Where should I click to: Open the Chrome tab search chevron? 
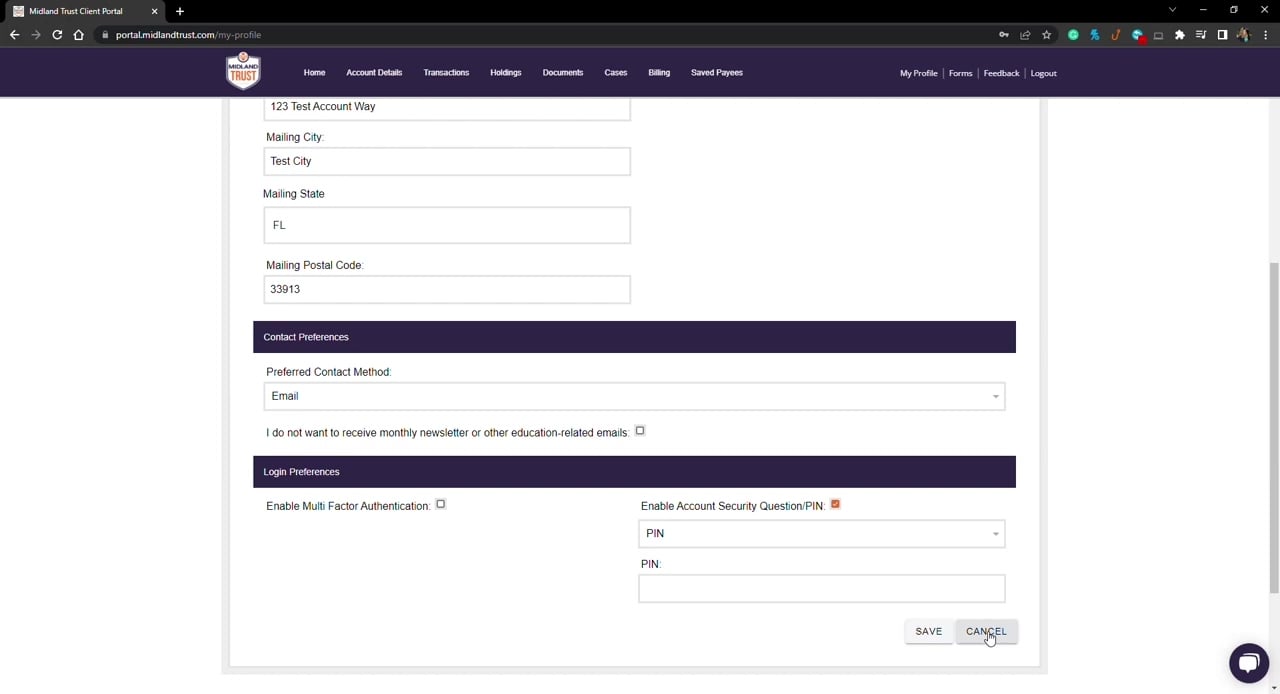[1172, 10]
